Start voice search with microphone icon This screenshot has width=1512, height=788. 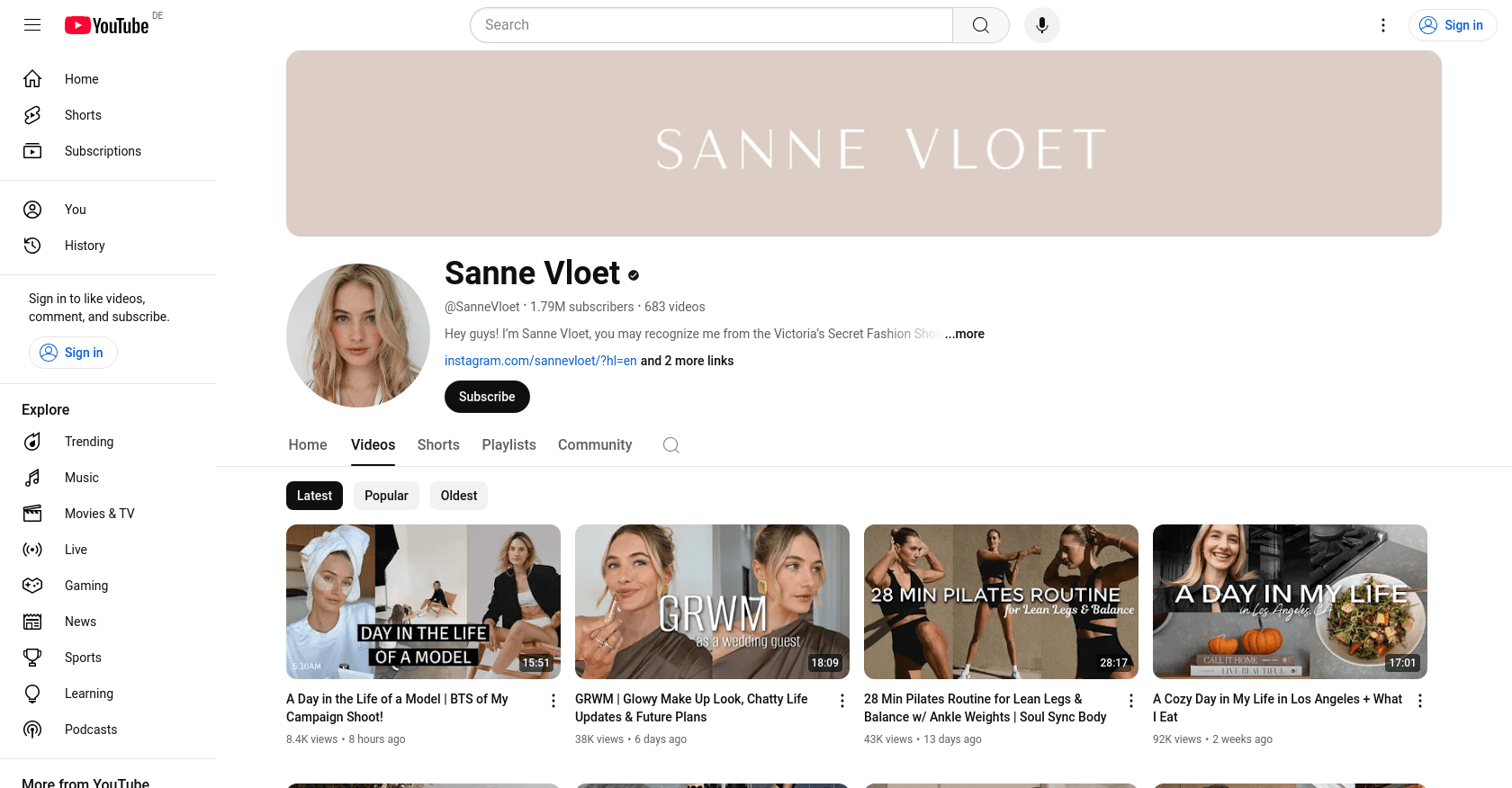click(x=1042, y=25)
